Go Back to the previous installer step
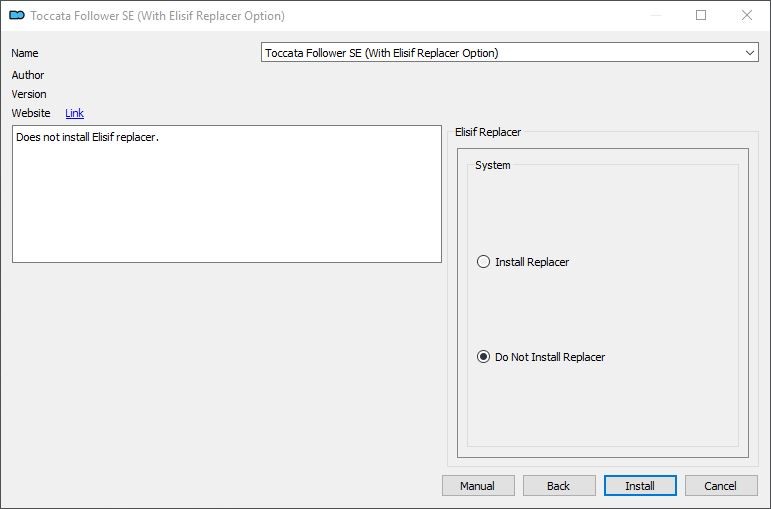This screenshot has width=771, height=509. (559, 486)
